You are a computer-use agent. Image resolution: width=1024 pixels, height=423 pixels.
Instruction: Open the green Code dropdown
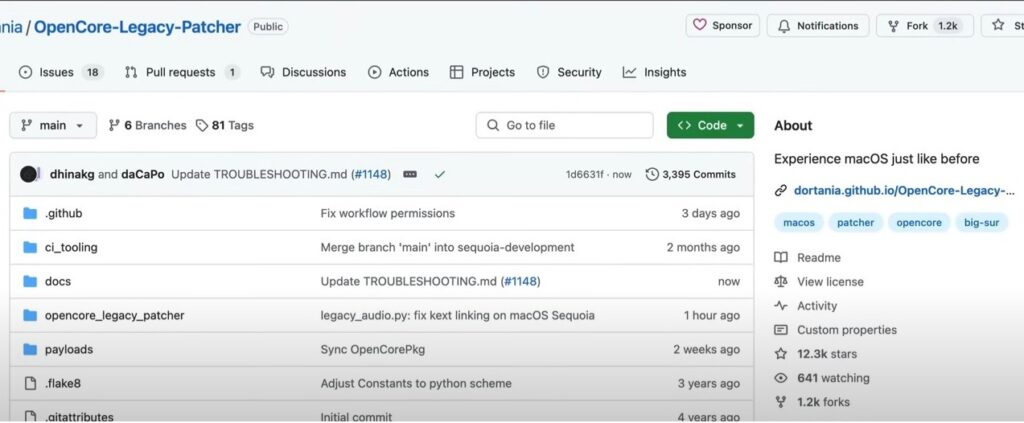[711, 125]
